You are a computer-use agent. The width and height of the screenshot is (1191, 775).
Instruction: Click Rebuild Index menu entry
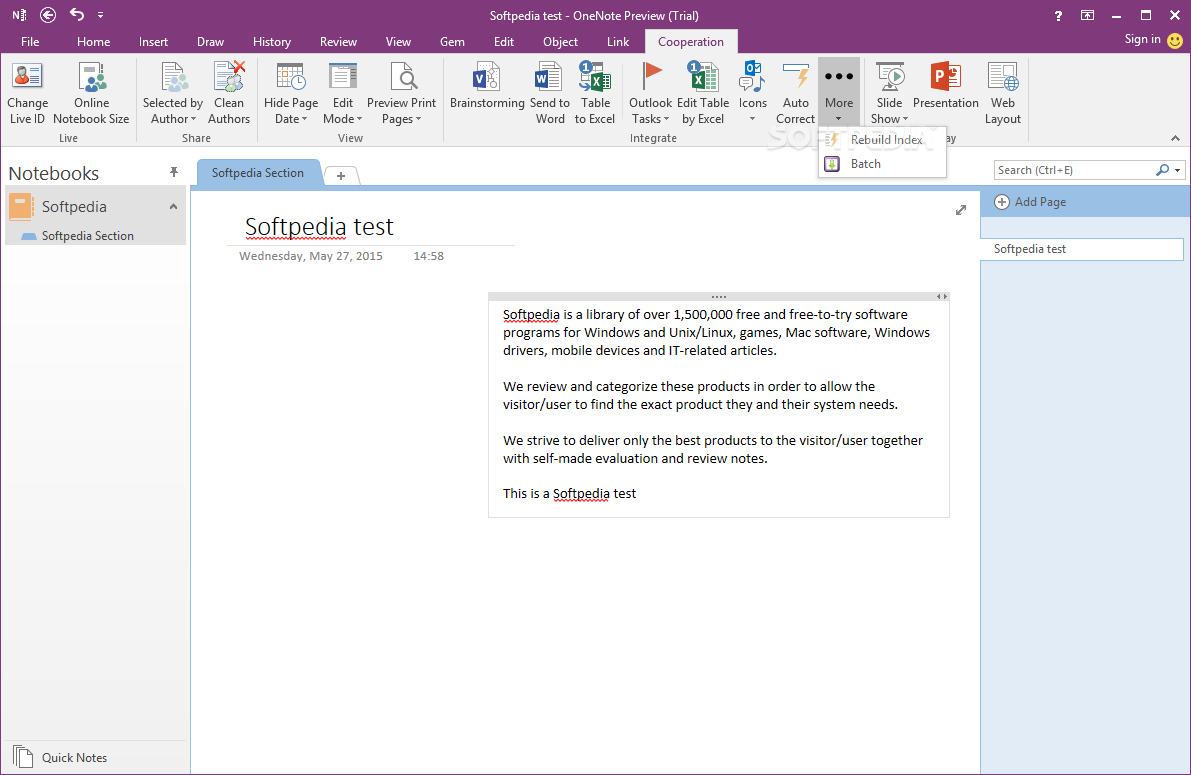coord(882,140)
